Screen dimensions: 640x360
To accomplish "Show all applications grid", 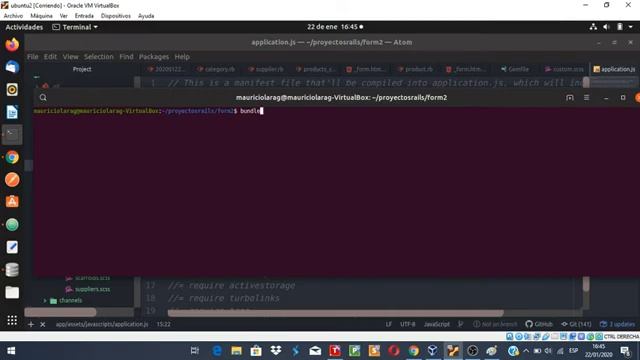I will [12, 320].
